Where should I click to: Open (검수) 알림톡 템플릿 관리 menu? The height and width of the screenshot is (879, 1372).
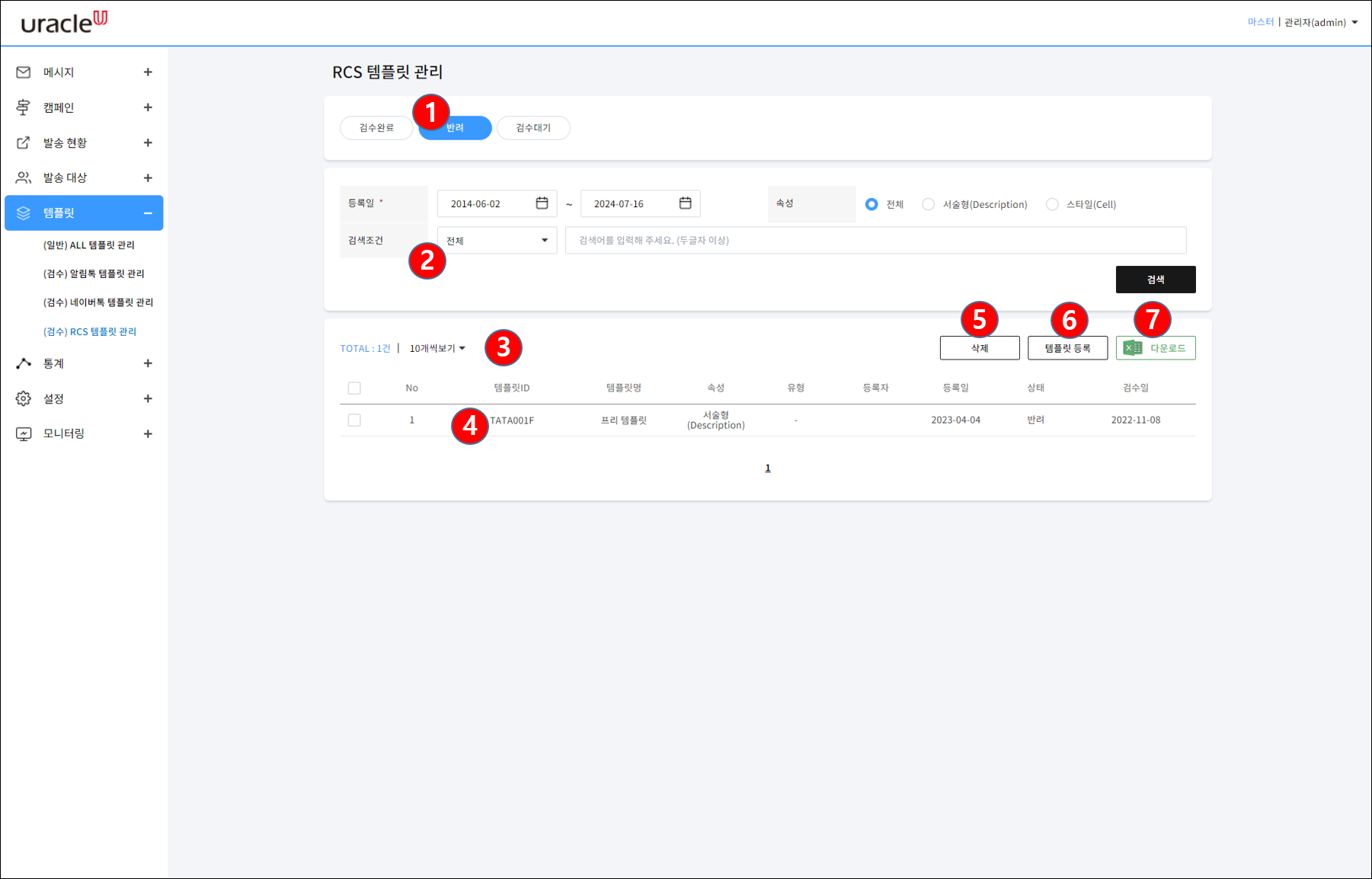coord(94,273)
